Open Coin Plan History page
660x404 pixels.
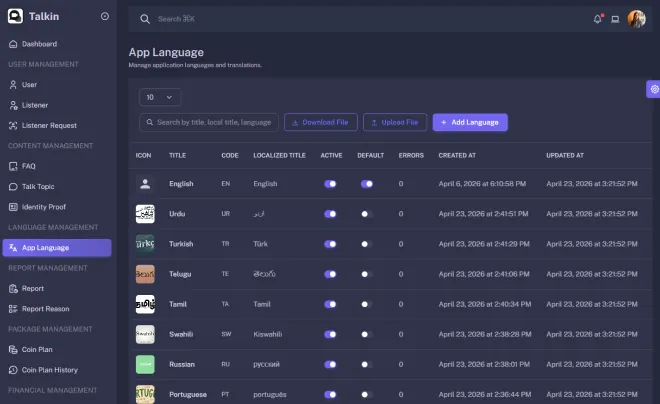[x=57, y=370]
